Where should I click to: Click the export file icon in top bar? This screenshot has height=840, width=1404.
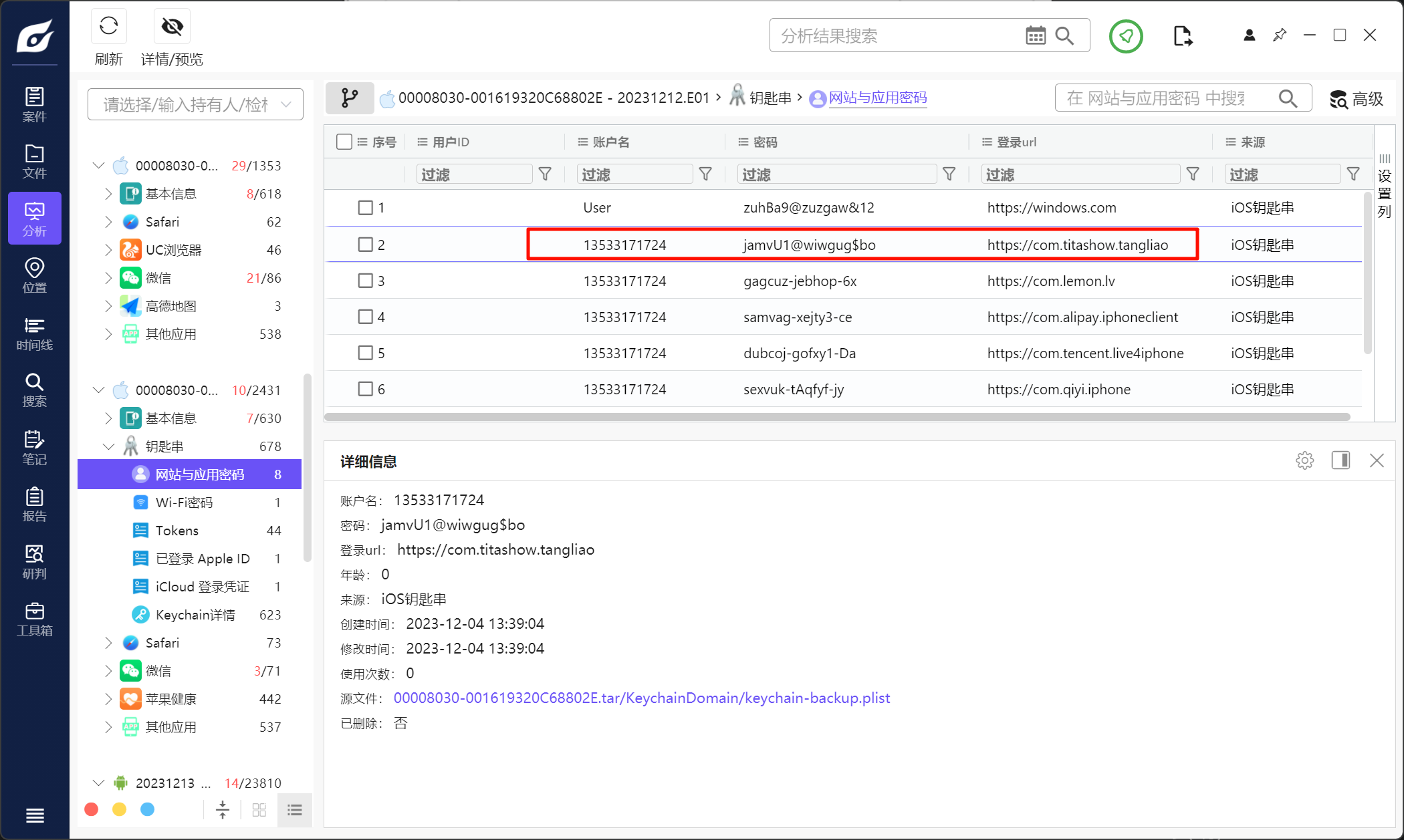1182,35
